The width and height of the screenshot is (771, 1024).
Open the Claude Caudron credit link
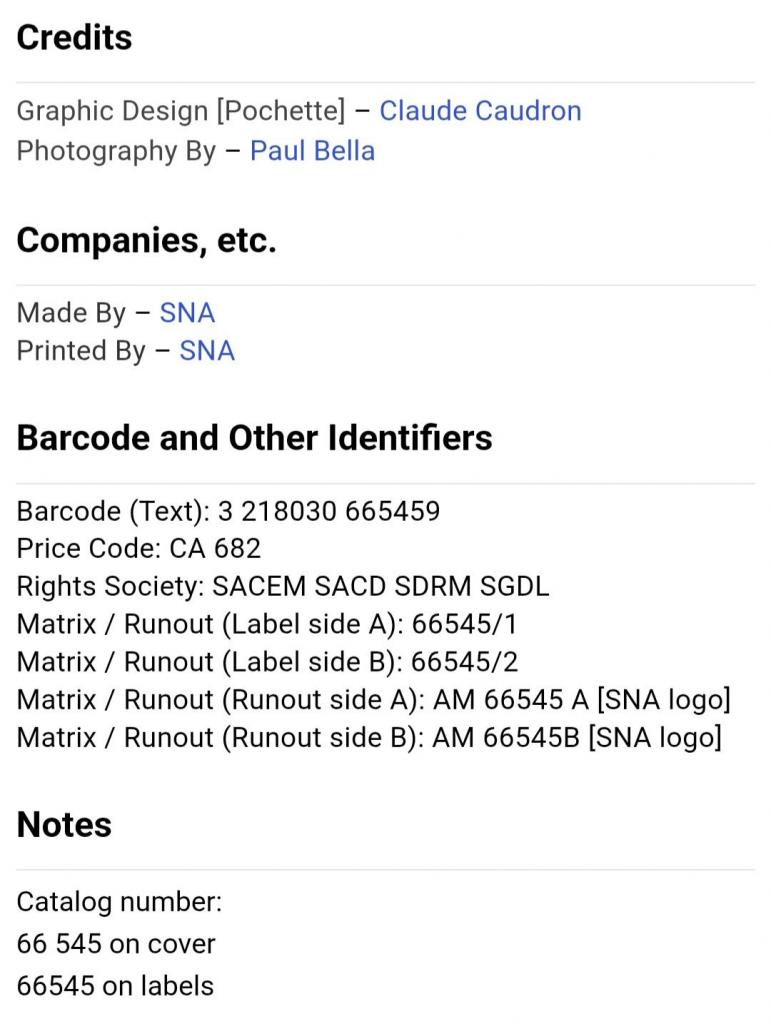[480, 111]
